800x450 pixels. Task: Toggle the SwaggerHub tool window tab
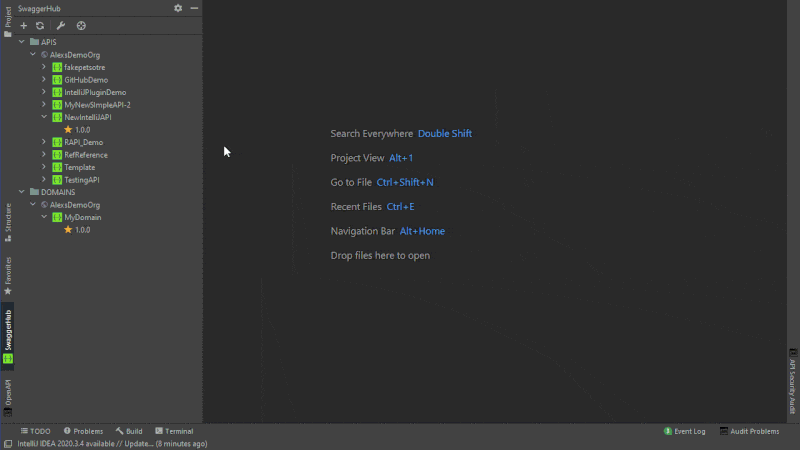coord(8,336)
